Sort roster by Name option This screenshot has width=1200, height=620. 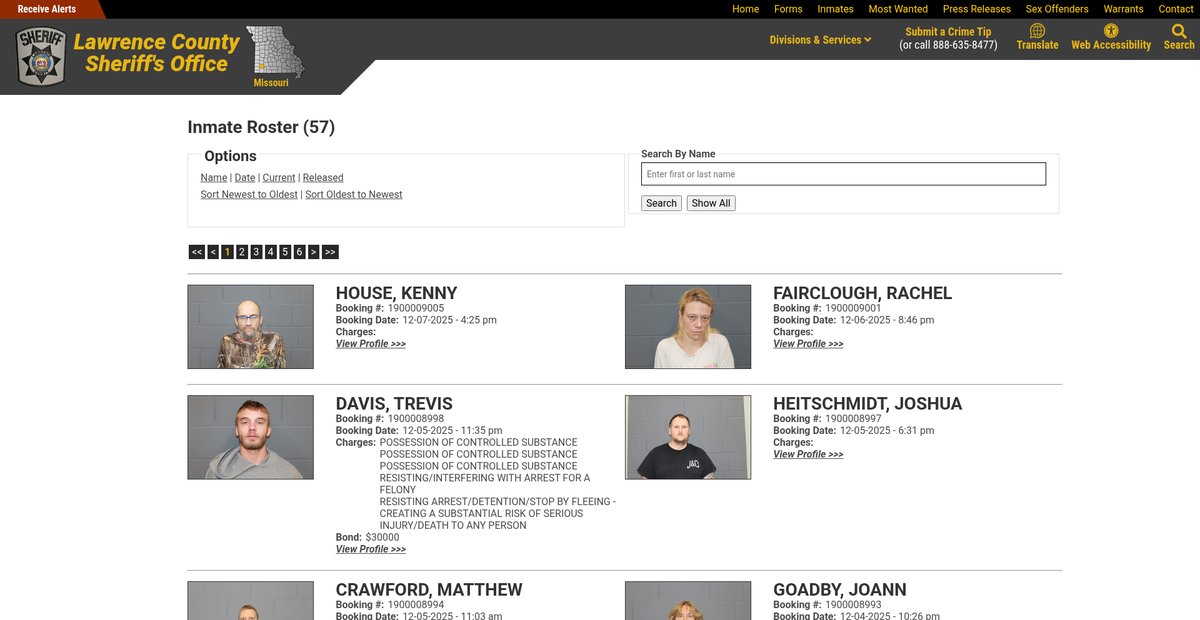(214, 178)
